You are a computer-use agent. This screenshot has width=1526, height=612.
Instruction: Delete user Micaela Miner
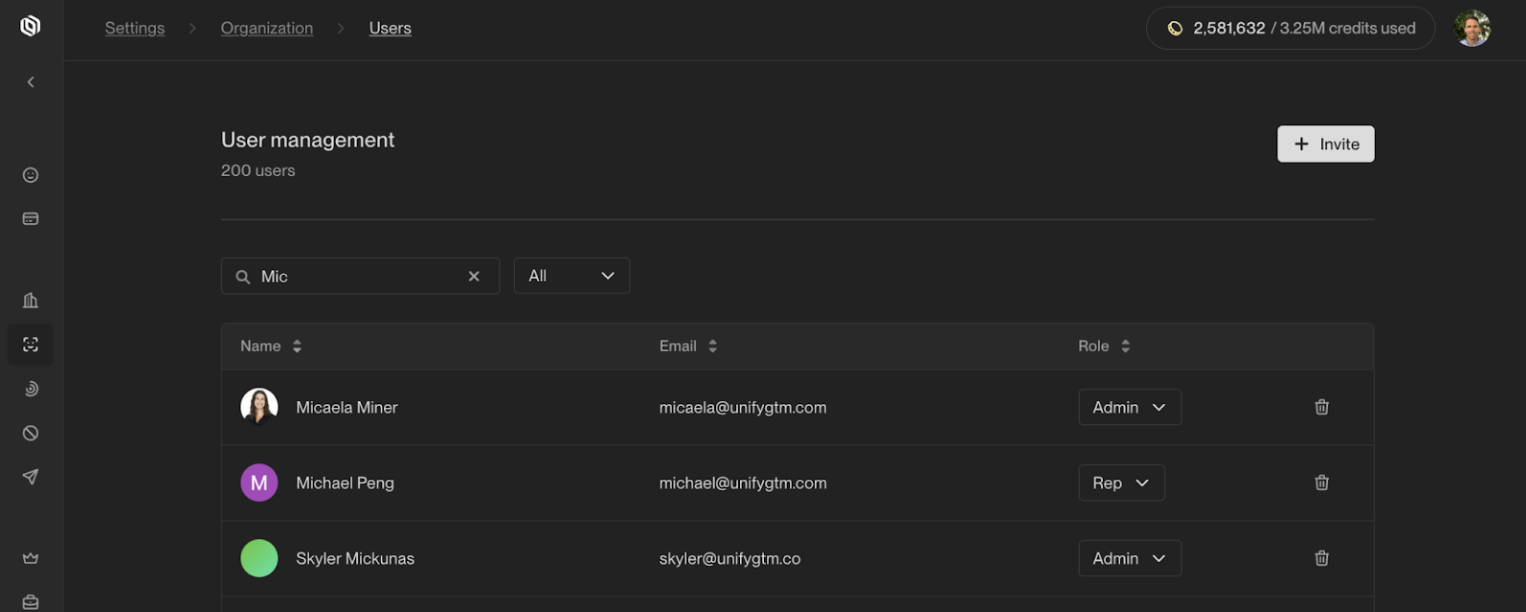tap(1322, 407)
